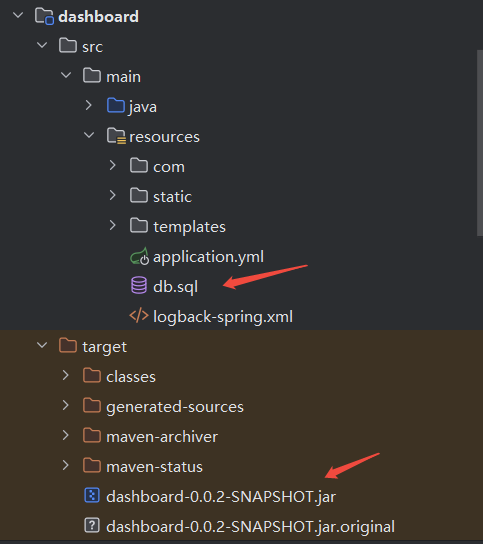
Task: Open the application.yml file
Action: pyautogui.click(x=209, y=257)
